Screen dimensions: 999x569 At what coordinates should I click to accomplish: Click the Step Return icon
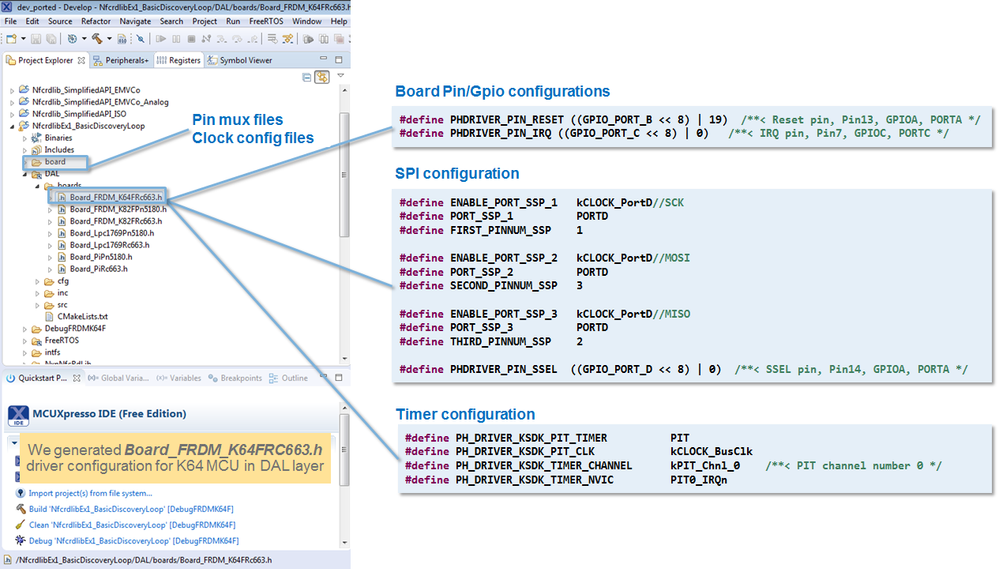(253, 39)
